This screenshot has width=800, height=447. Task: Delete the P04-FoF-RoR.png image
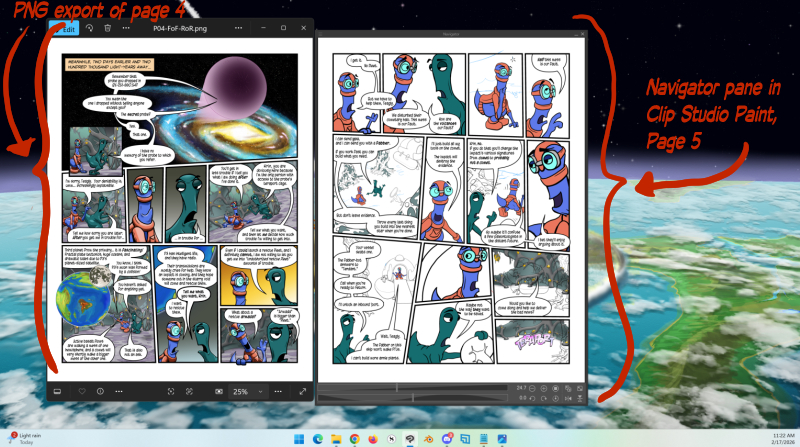(107, 29)
